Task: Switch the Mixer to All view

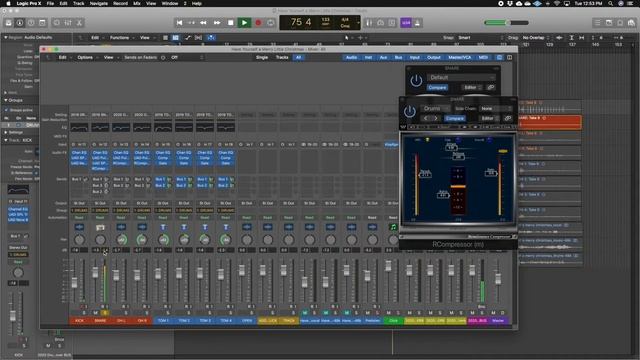Action: coord(298,58)
